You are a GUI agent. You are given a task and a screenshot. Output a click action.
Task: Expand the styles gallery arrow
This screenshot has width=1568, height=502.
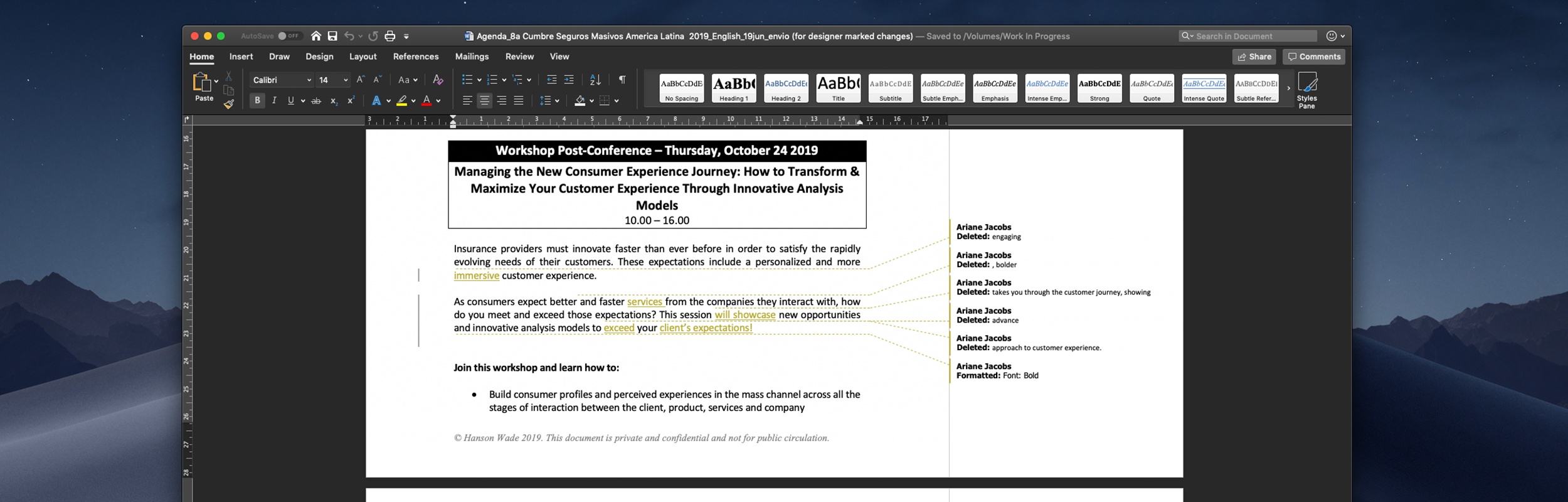point(1288,88)
